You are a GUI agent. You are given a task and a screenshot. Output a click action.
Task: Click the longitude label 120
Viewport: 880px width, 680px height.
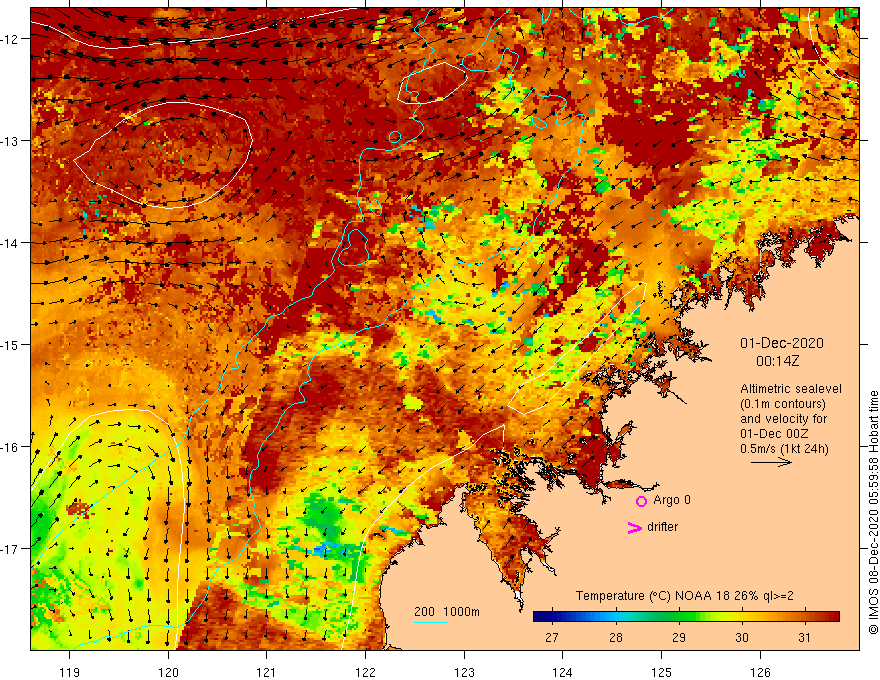point(168,672)
